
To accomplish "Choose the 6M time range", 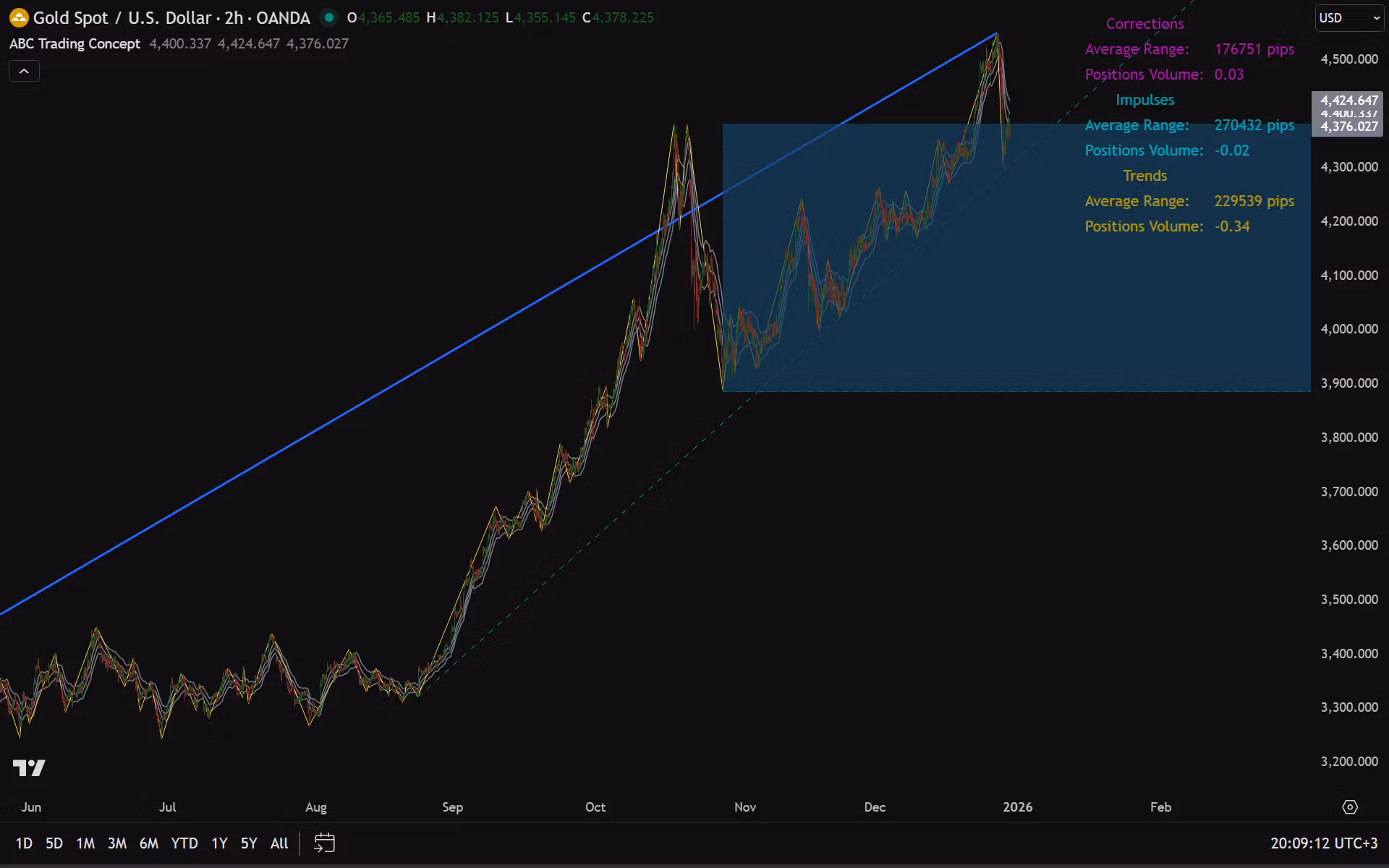I will click(149, 843).
